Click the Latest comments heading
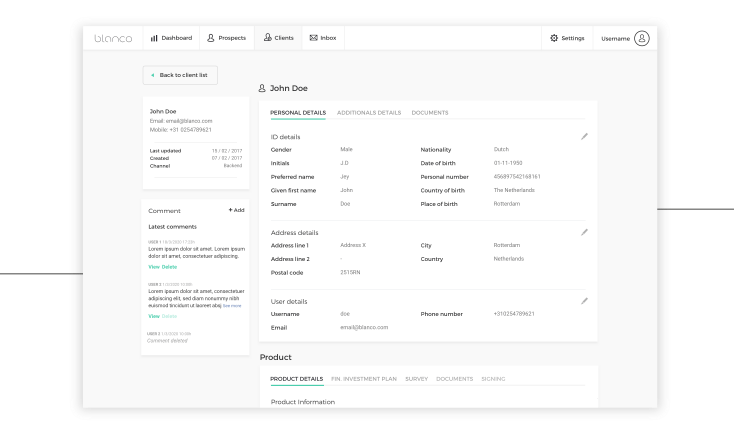This screenshot has height=428, width=734. point(172,227)
